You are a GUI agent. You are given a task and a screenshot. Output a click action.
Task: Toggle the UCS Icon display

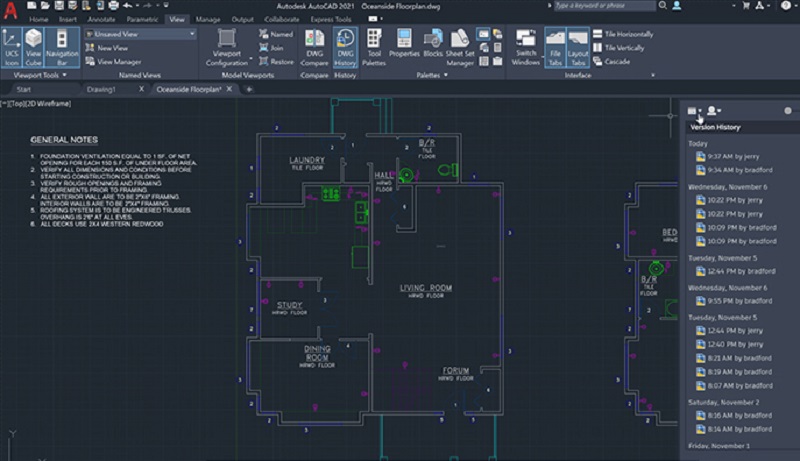[11, 47]
